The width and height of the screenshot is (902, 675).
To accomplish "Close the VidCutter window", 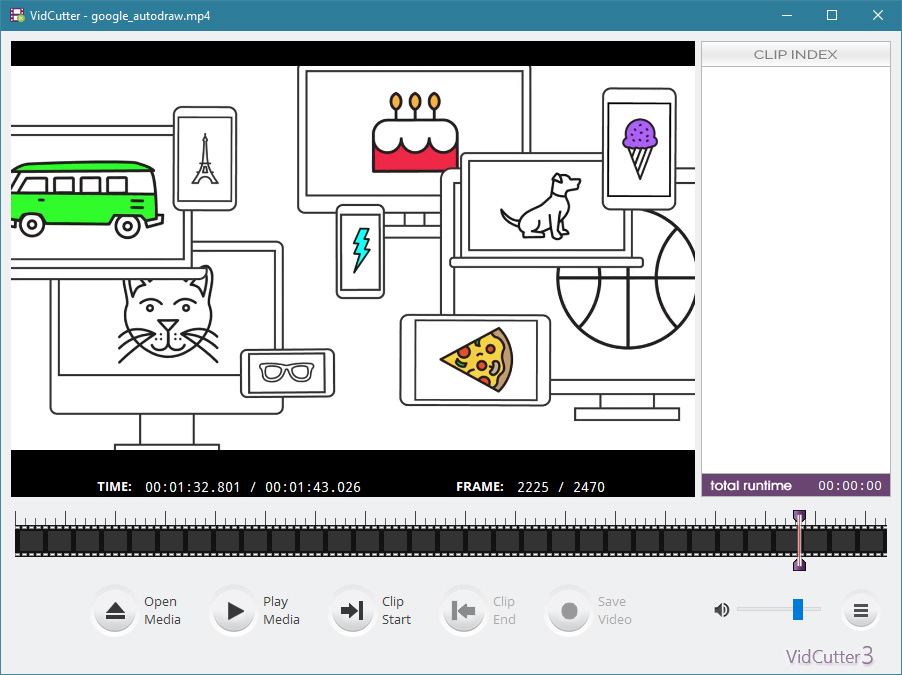I will (x=878, y=16).
